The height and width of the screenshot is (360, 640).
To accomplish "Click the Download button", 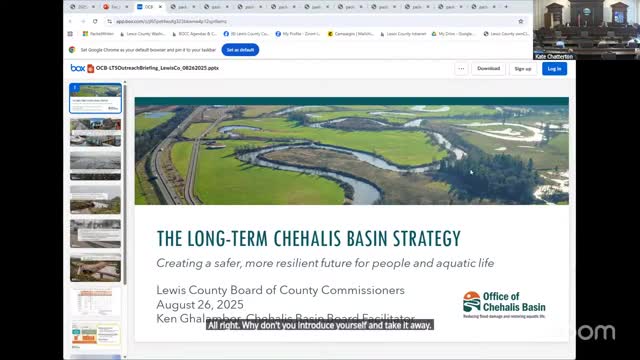I will click(x=489, y=69).
